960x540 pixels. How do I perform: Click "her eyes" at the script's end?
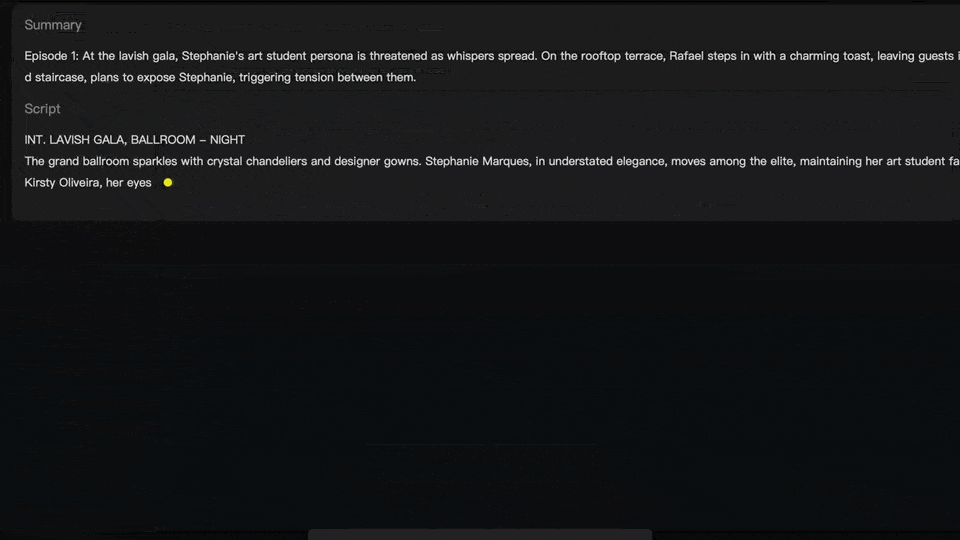[129, 183]
